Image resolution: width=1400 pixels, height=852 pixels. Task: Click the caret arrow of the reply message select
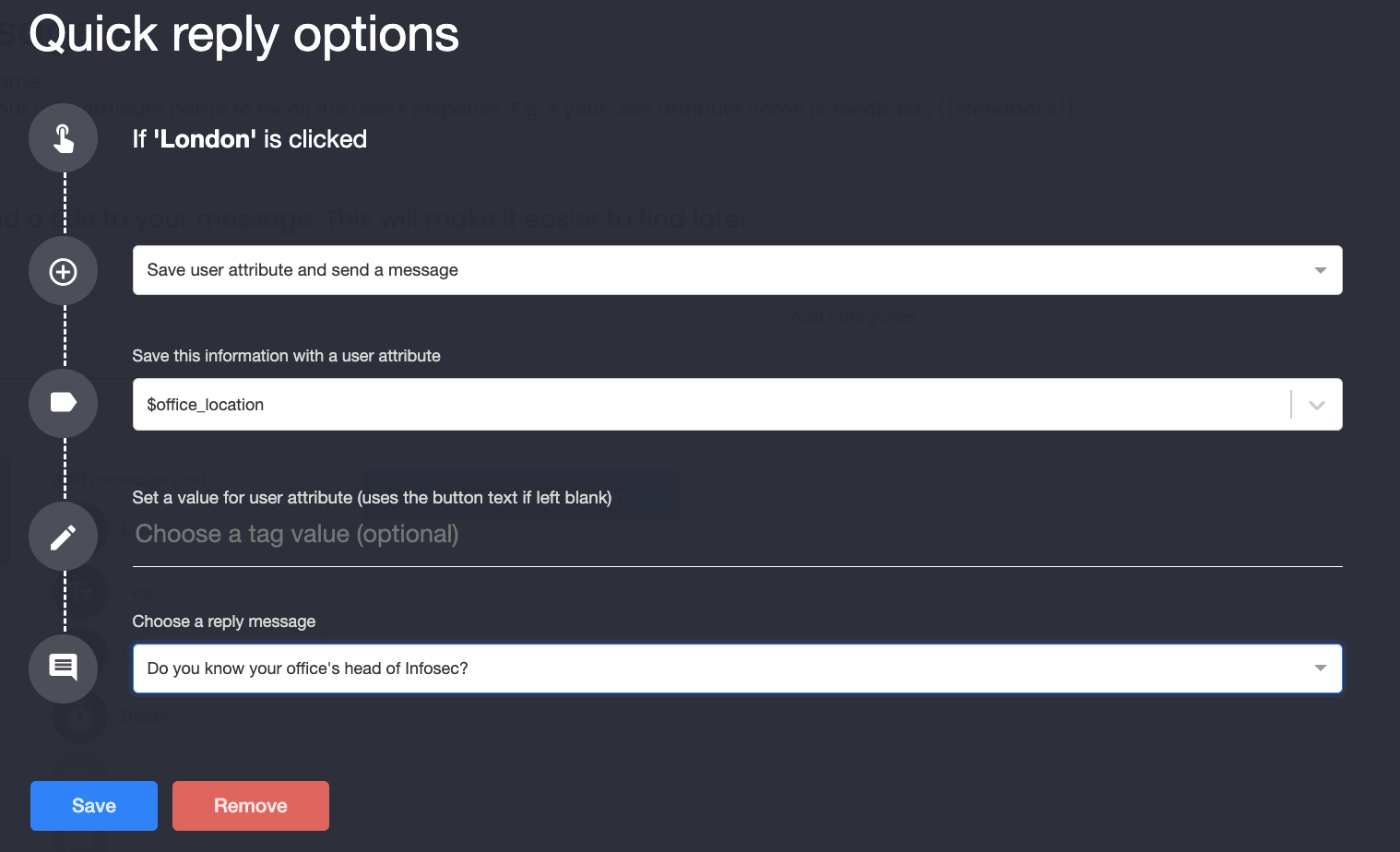click(1320, 669)
